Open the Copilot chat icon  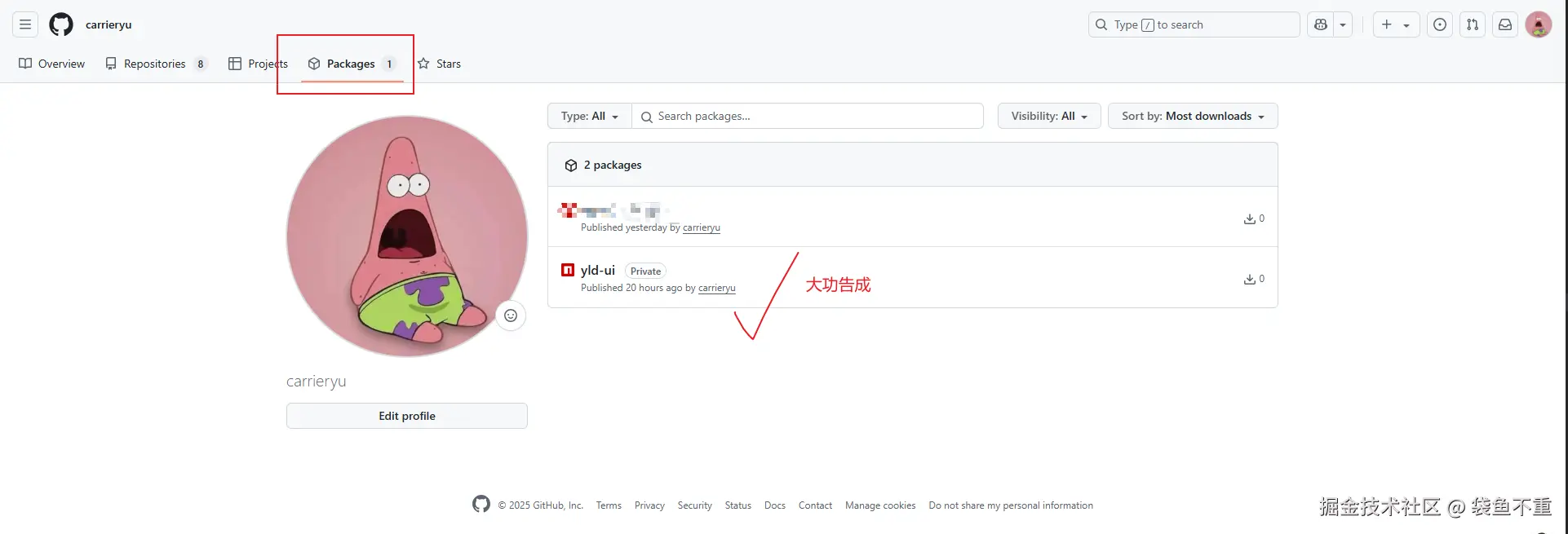click(x=1321, y=24)
